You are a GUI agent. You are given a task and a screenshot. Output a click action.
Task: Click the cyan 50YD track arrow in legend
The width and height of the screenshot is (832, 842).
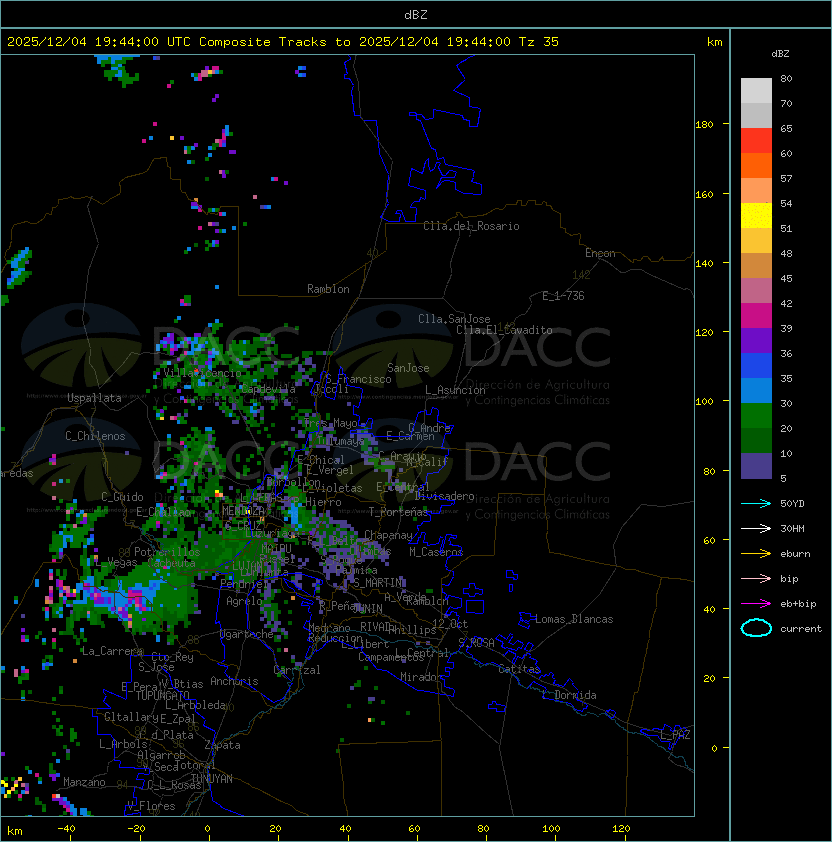(756, 504)
